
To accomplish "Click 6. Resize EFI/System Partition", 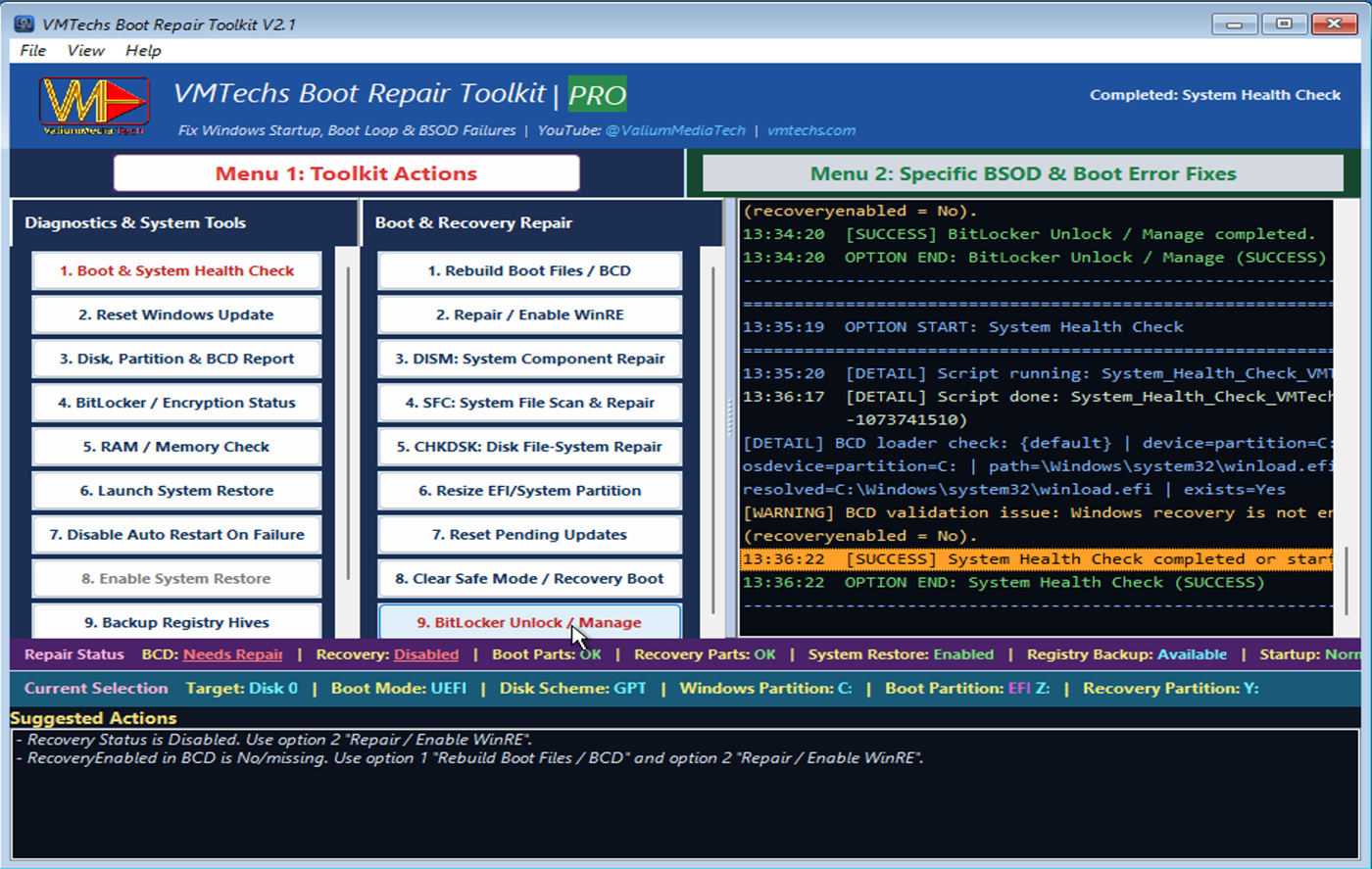I will (529, 491).
